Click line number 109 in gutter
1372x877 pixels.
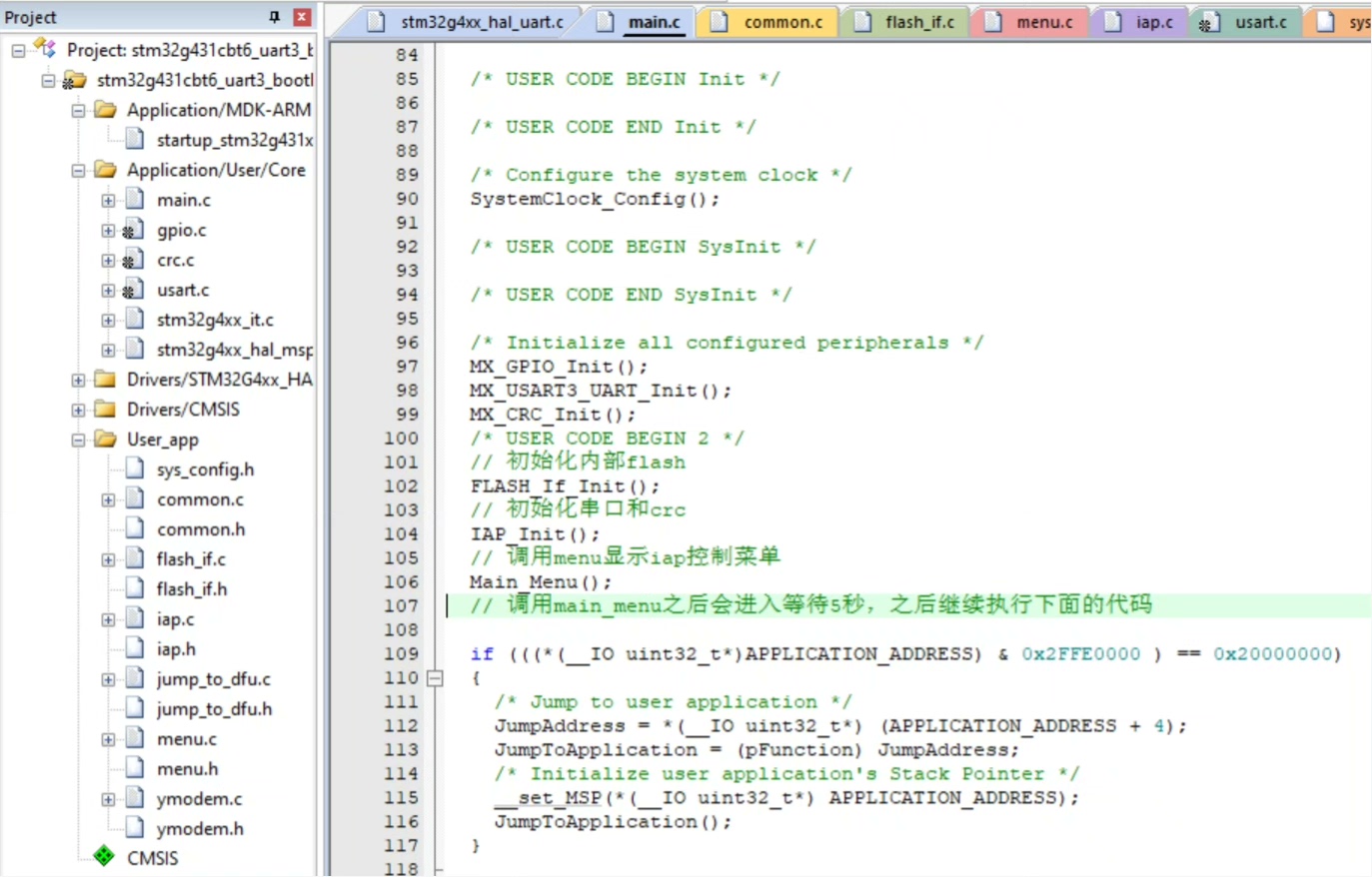pos(402,654)
